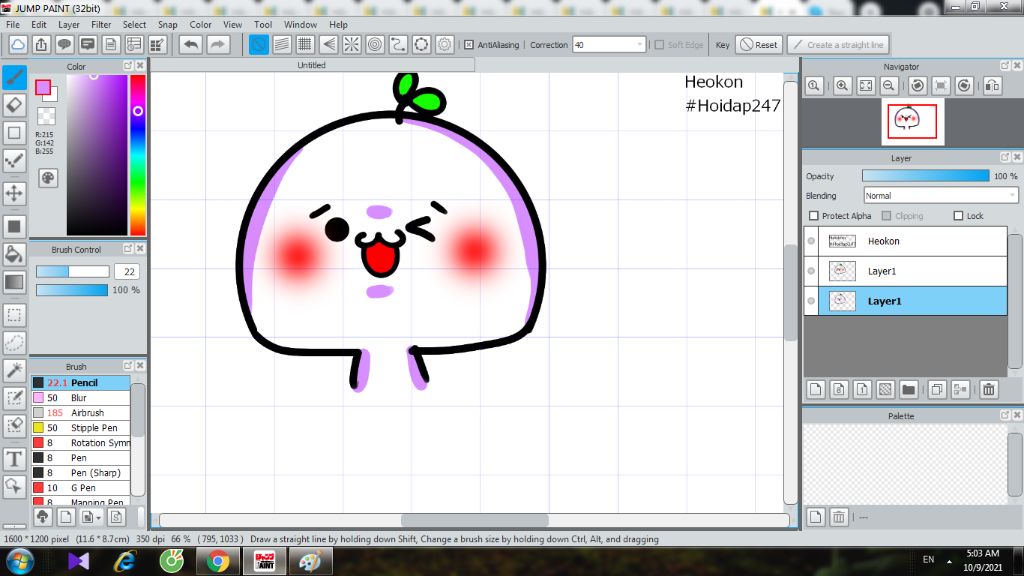Click the Reset button
This screenshot has height=576, width=1024.
tap(759, 45)
